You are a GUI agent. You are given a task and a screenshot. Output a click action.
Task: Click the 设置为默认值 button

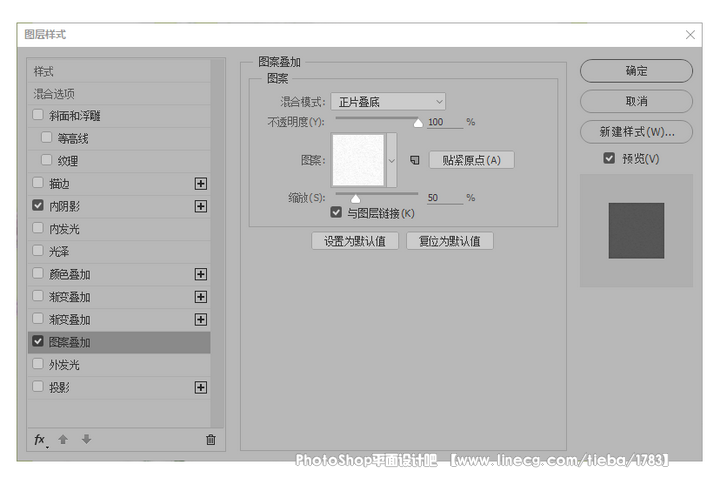[x=355, y=241]
